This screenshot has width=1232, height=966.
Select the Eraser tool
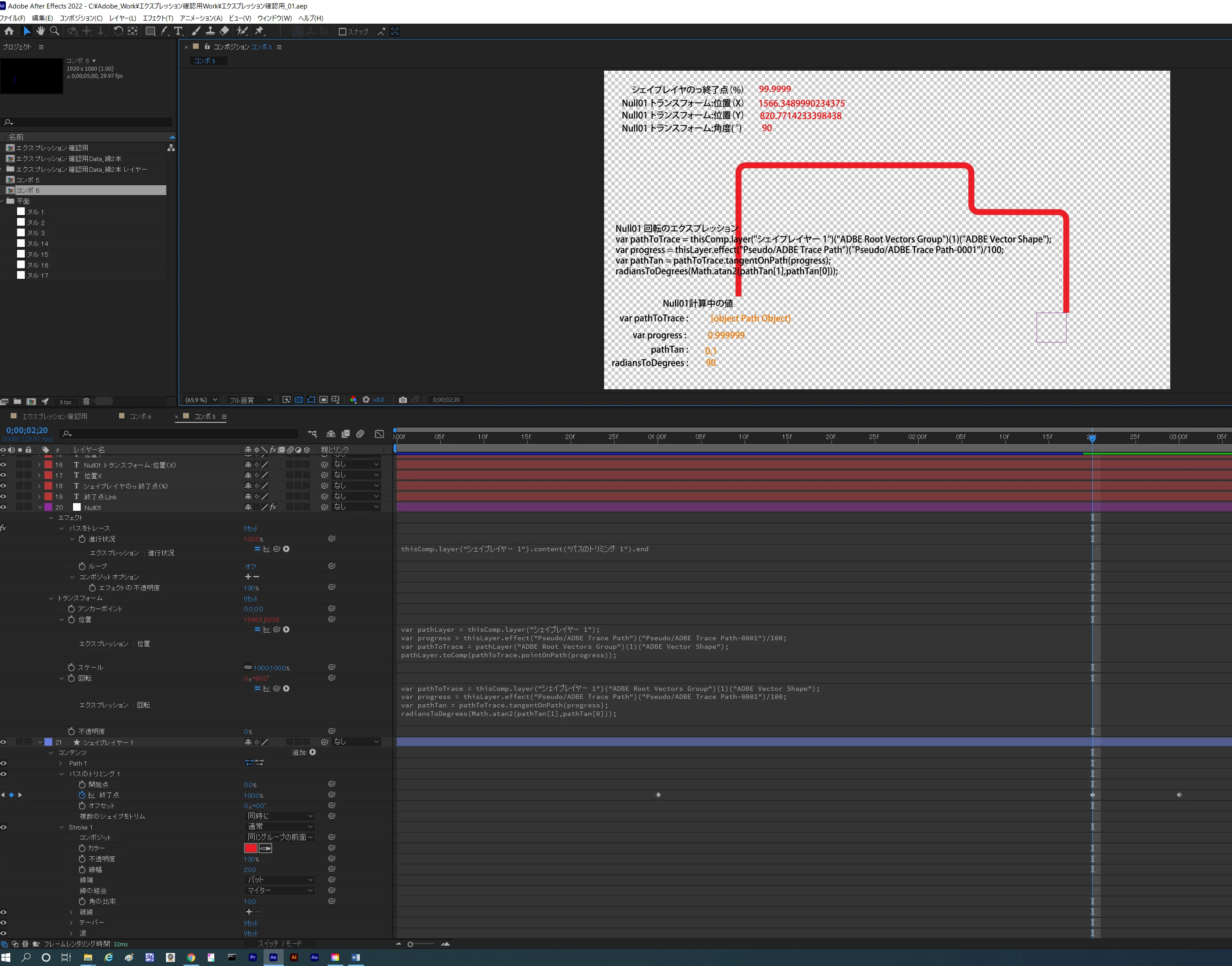click(x=225, y=31)
